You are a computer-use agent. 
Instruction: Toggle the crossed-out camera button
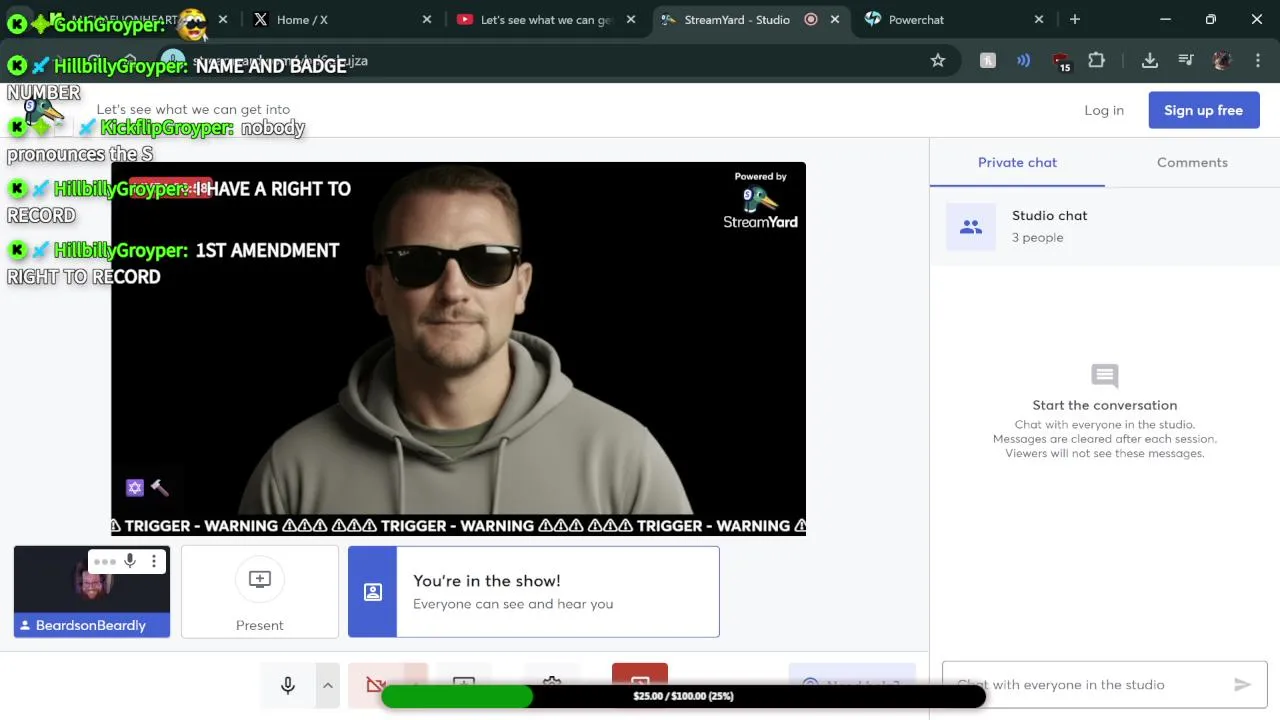tap(376, 685)
